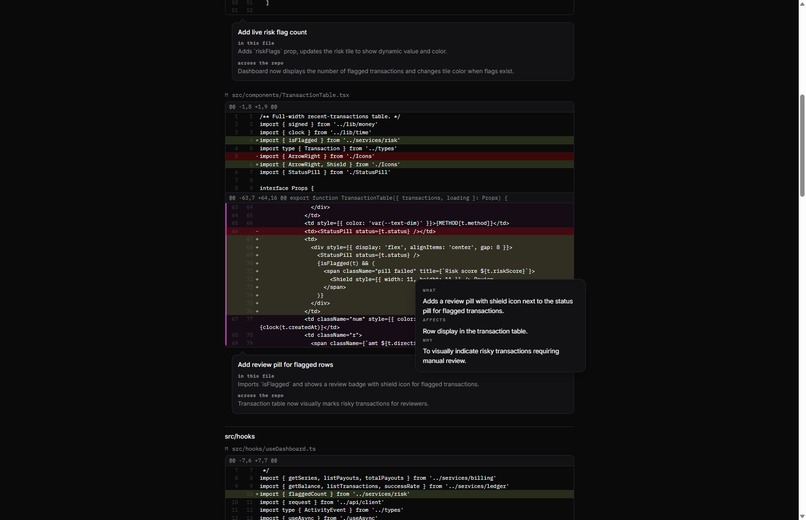Click the METHOD[t.method] table cell line
Screen dimensions: 806x520
click(399, 223)
